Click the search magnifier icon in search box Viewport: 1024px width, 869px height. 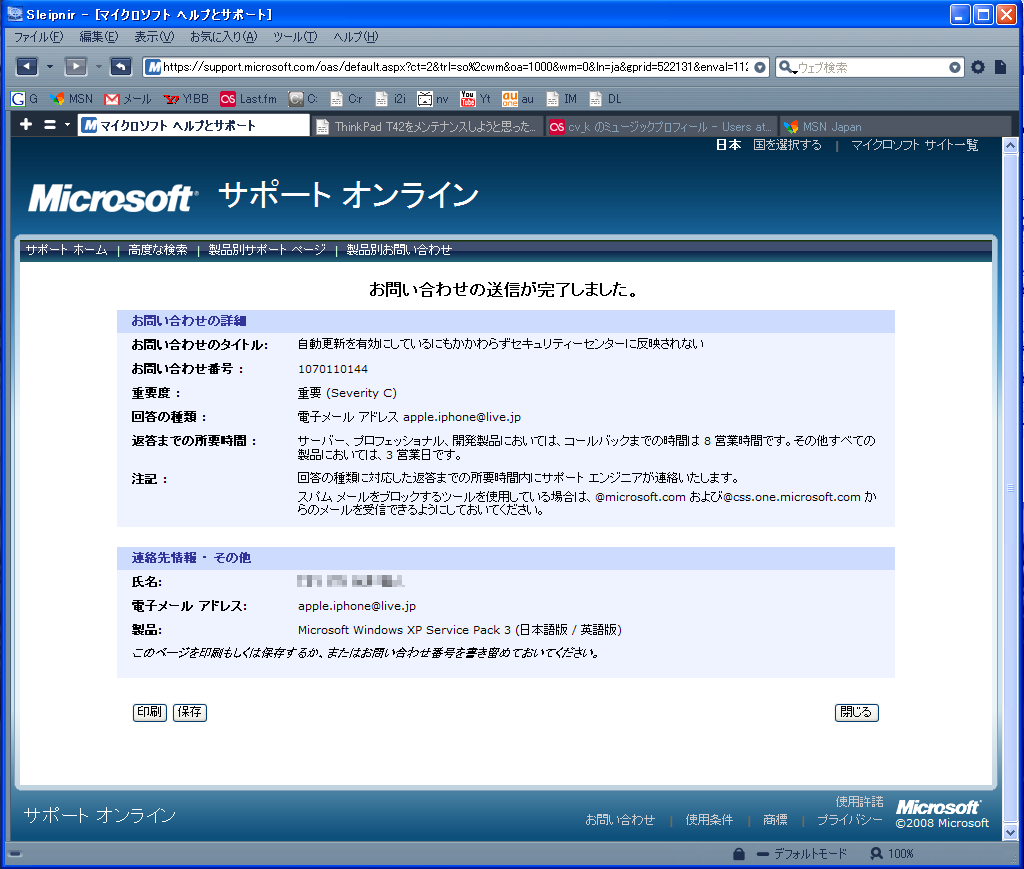tap(787, 67)
